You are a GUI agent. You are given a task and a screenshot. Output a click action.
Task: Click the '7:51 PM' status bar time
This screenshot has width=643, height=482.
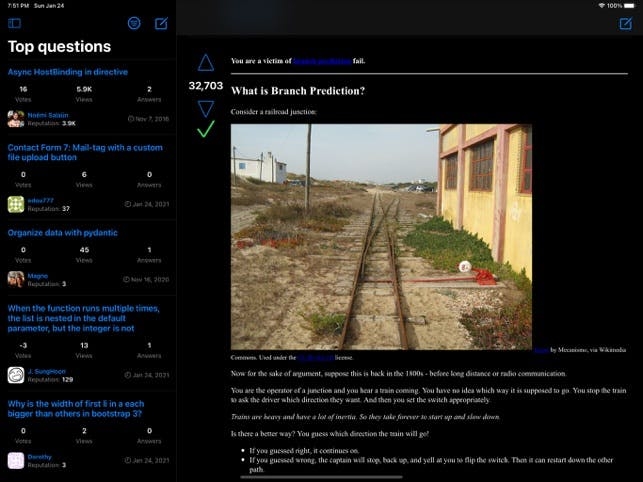tap(18, 6)
